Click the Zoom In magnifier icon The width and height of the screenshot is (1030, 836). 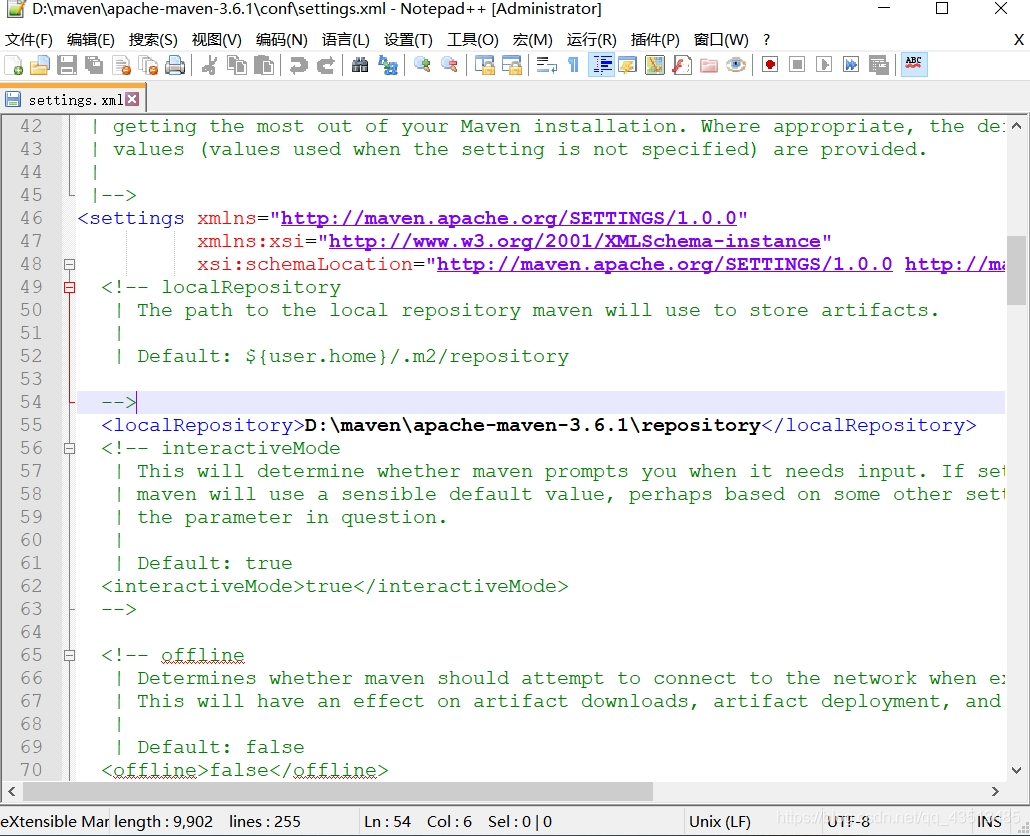422,66
